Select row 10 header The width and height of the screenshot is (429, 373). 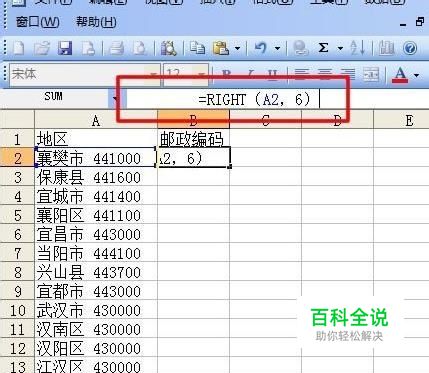pyautogui.click(x=17, y=310)
